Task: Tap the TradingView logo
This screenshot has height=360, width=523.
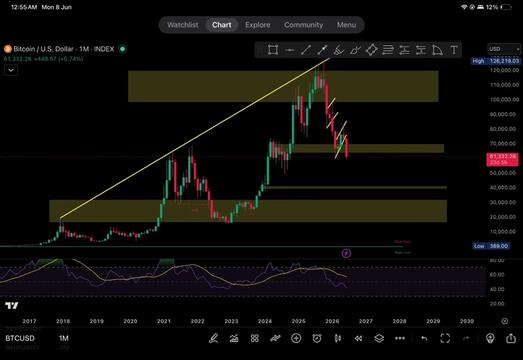Action: click(12, 305)
